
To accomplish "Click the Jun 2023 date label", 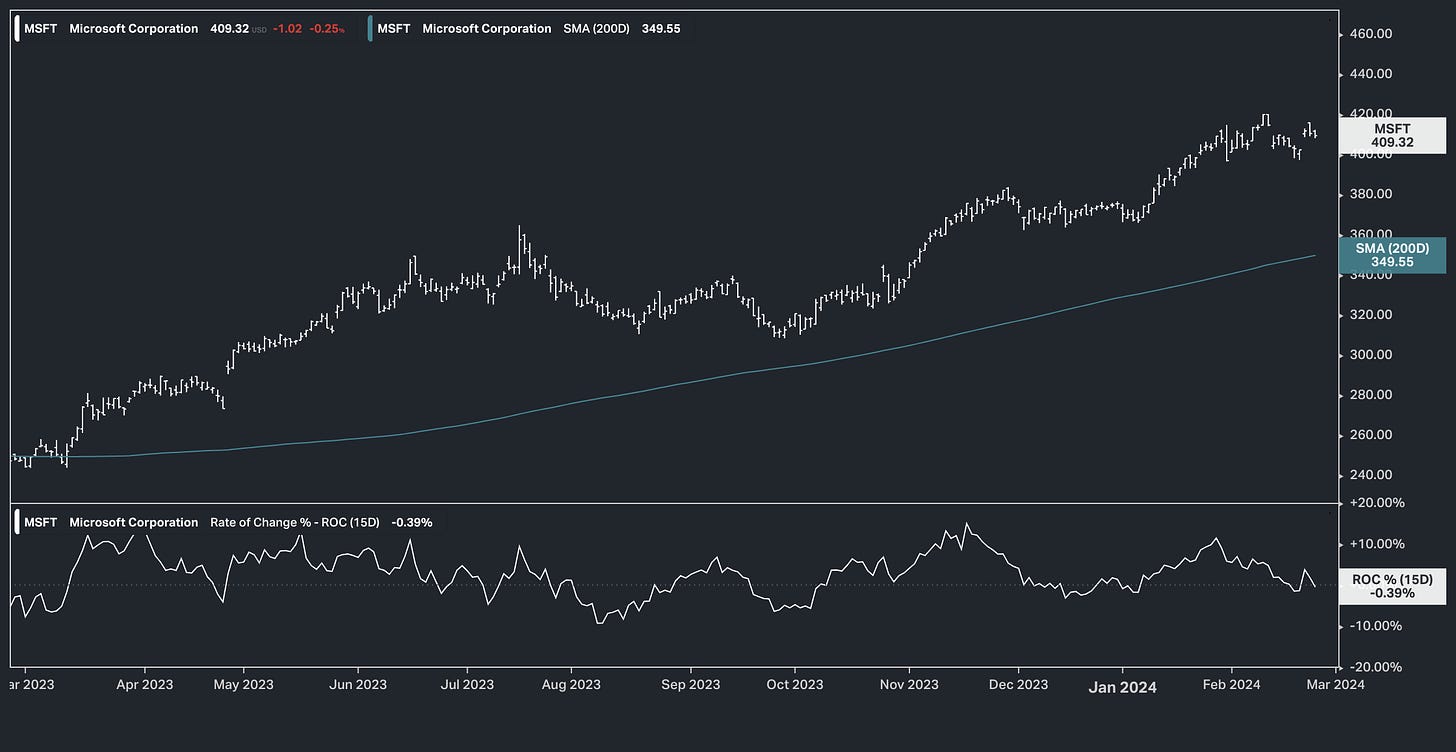I will (x=358, y=685).
